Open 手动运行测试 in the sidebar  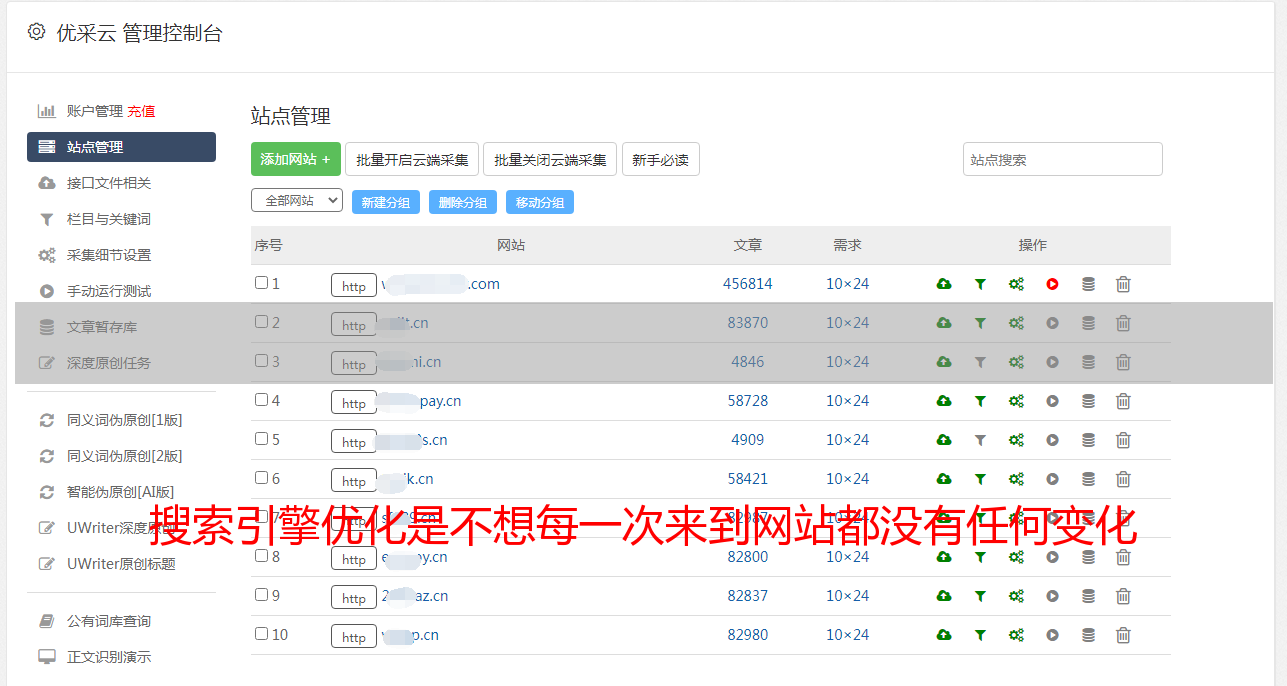(109, 291)
